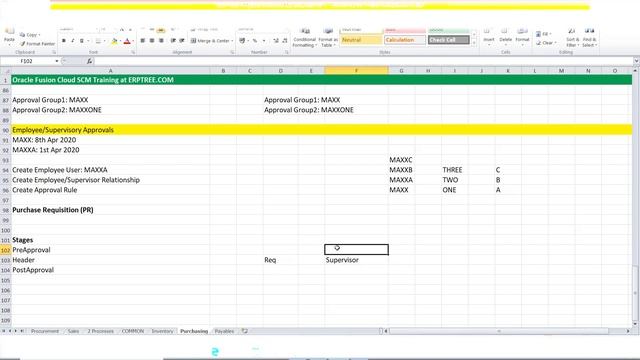Screen dimensions: 640x360
Task: Select row 98 header
Action: [5, 210]
